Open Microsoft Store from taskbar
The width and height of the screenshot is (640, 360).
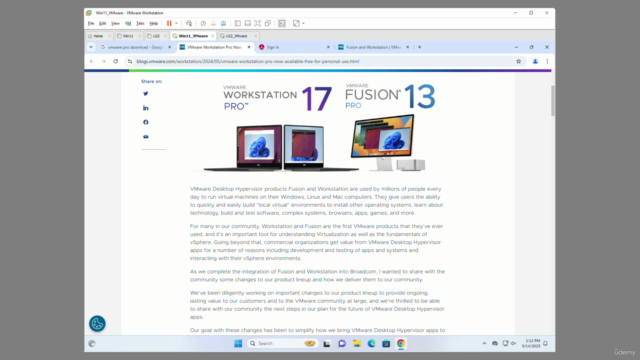[x=386, y=344]
